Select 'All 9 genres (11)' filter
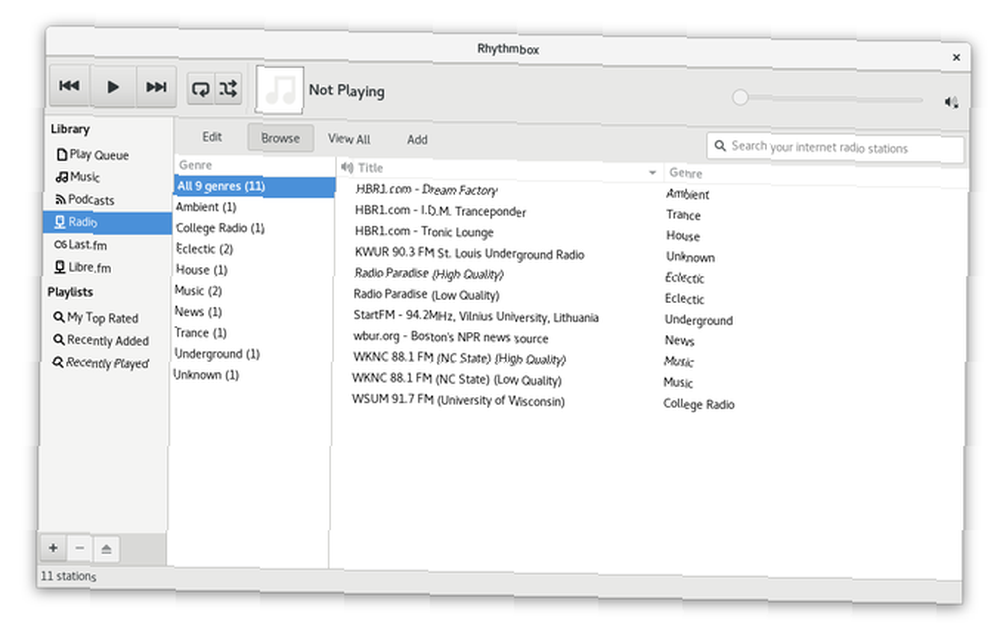Screen dimensions: 1000x635 [254, 186]
